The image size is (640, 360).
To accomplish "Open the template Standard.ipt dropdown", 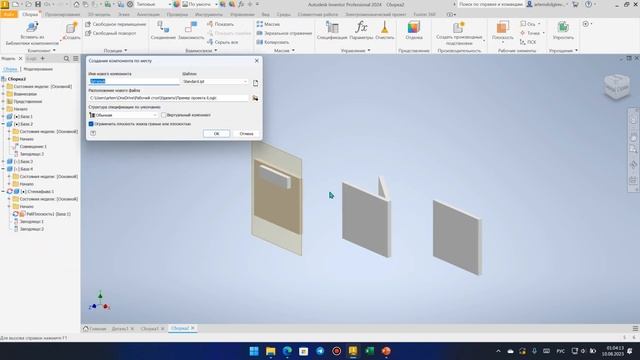I will pos(215,82).
